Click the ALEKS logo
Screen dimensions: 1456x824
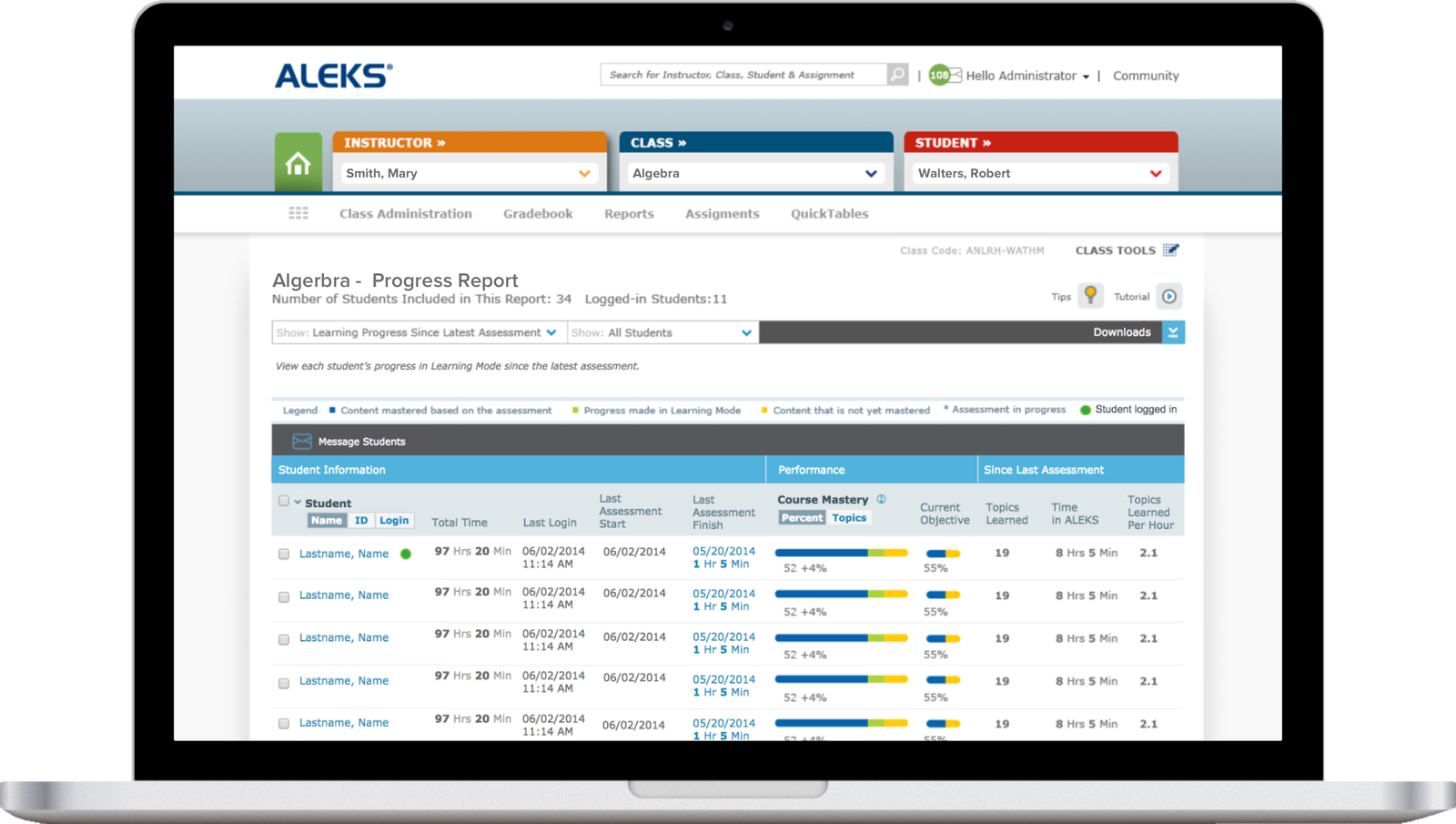[334, 76]
